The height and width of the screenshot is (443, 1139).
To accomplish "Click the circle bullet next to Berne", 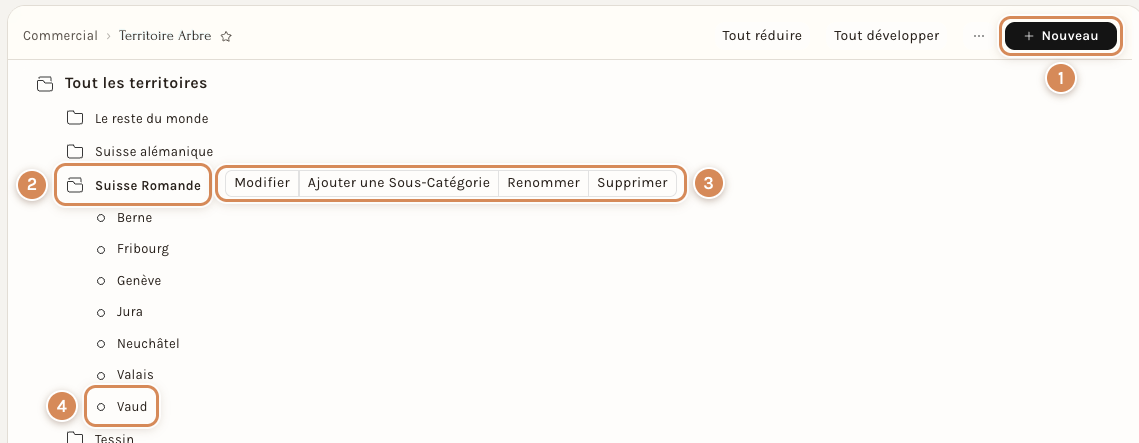I will coord(102,217).
